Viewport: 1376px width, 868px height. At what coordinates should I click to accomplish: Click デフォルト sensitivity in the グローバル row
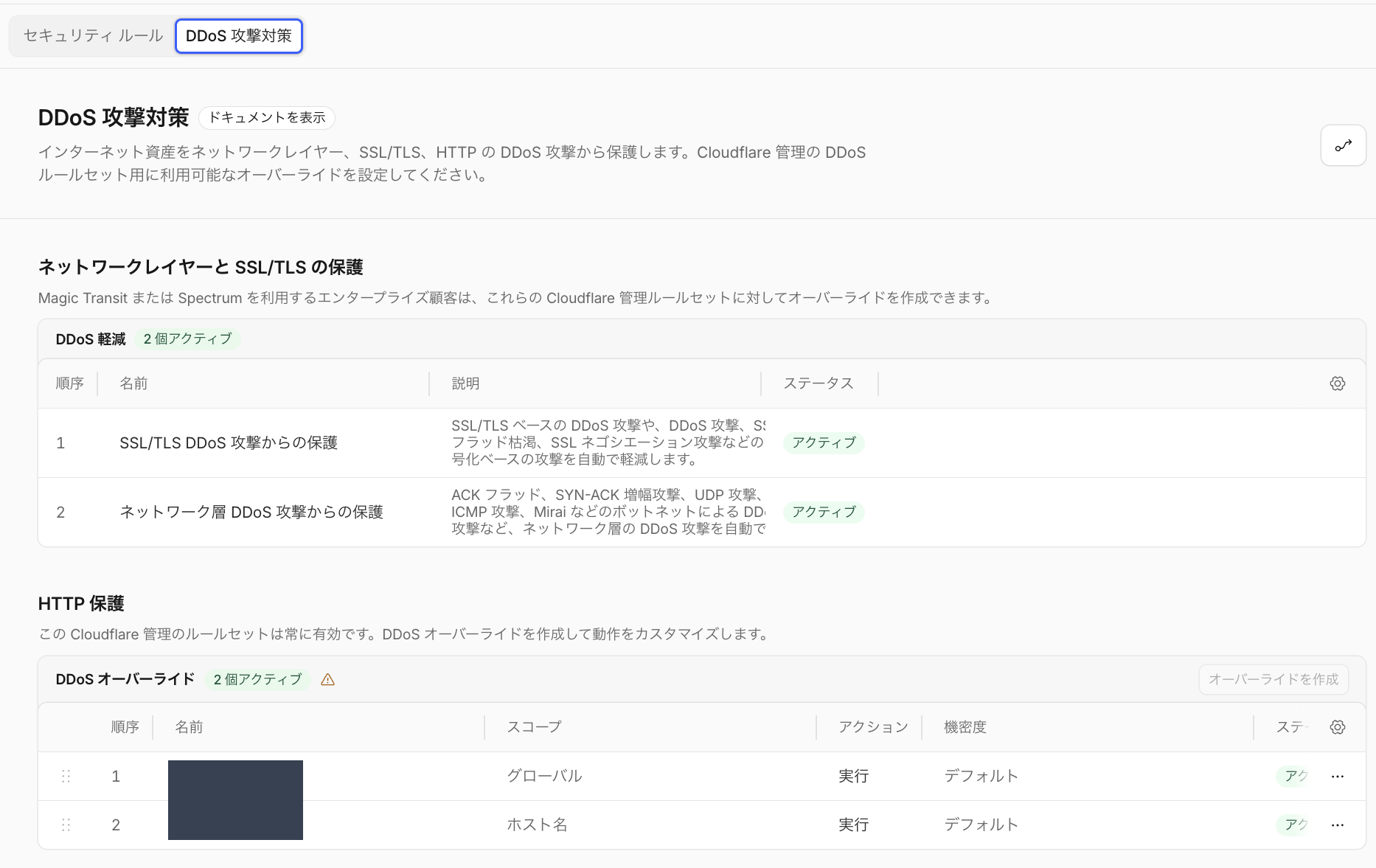click(x=981, y=776)
